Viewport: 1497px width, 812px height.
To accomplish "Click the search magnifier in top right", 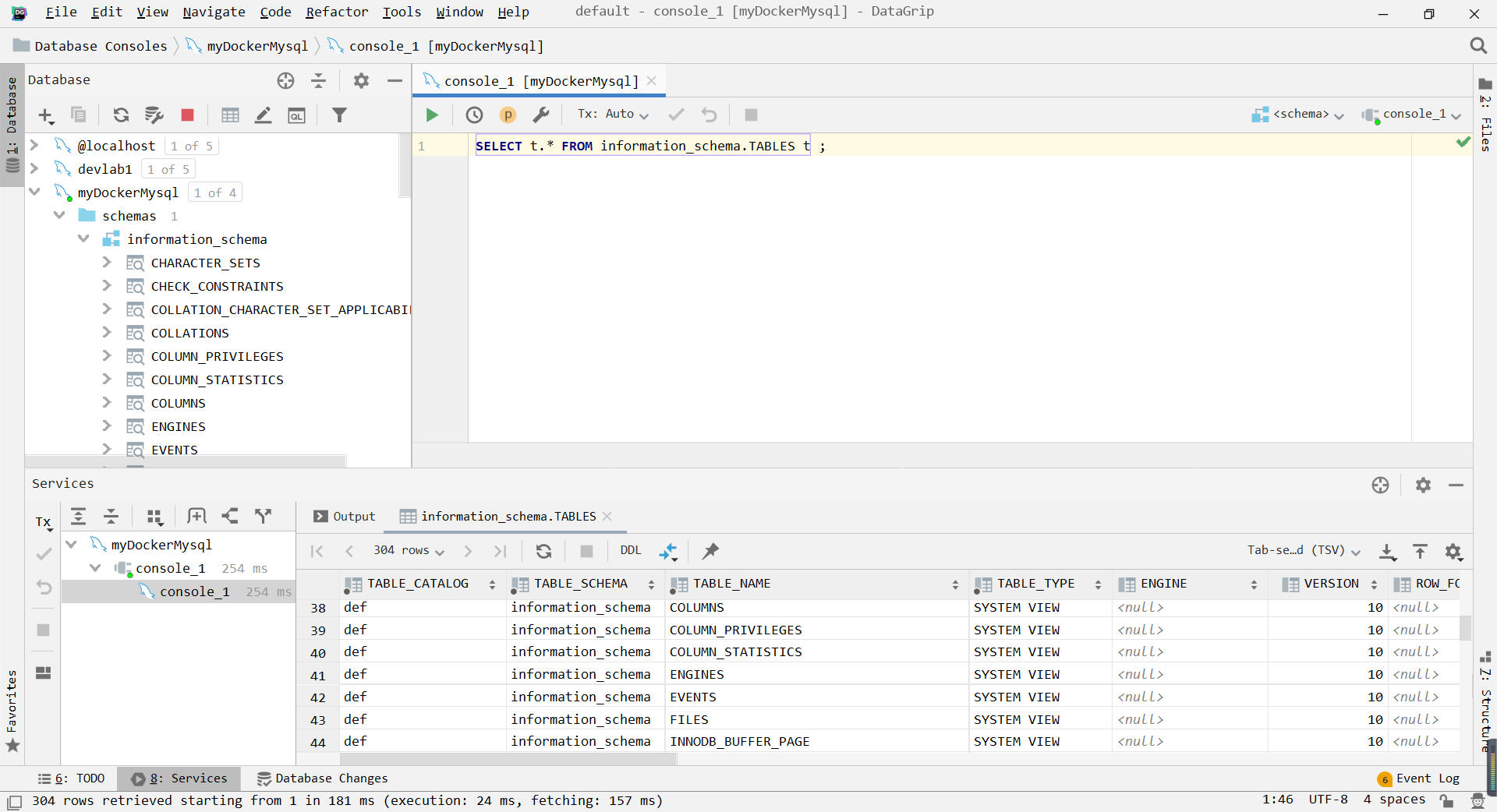I will [x=1478, y=46].
